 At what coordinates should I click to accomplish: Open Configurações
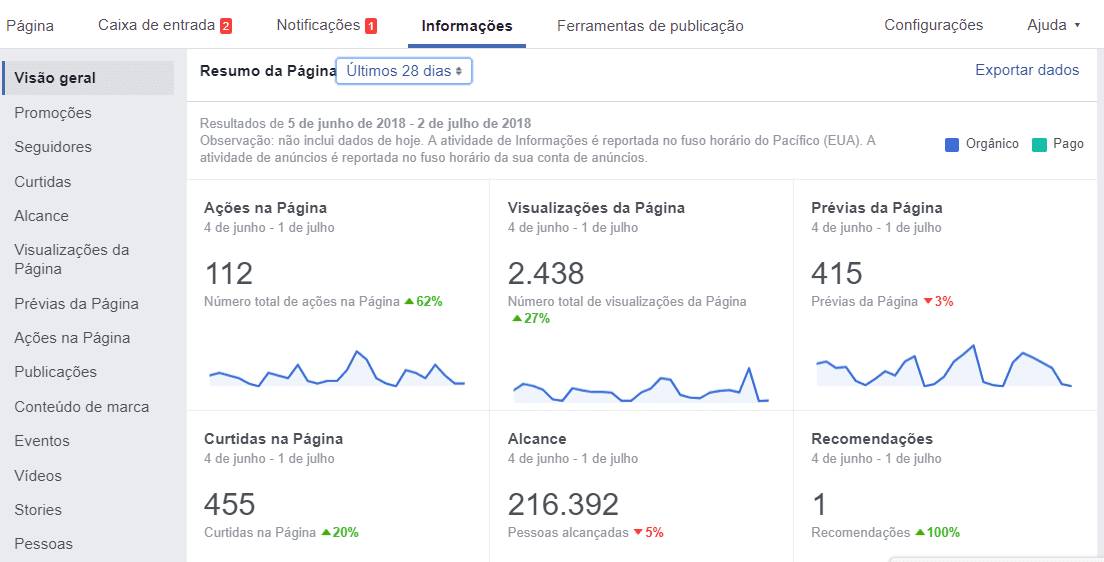tap(934, 25)
